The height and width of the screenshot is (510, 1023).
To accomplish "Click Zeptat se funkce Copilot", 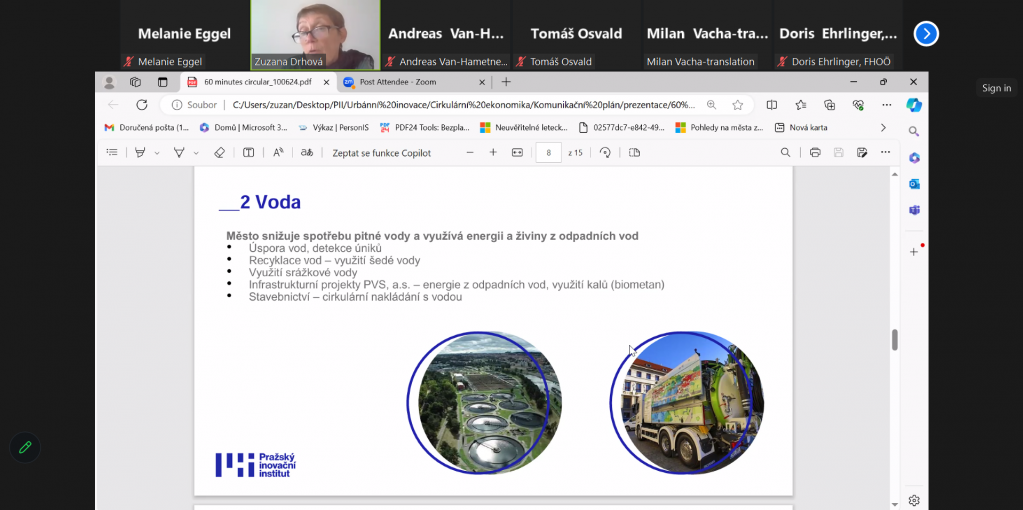I will pyautogui.click(x=382, y=153).
